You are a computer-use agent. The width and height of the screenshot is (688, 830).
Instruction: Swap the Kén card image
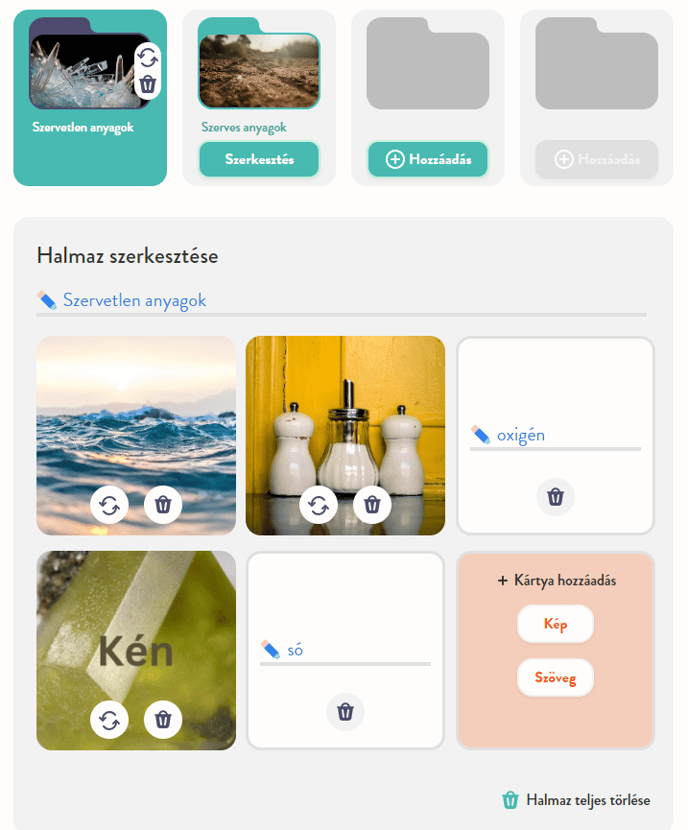109,719
